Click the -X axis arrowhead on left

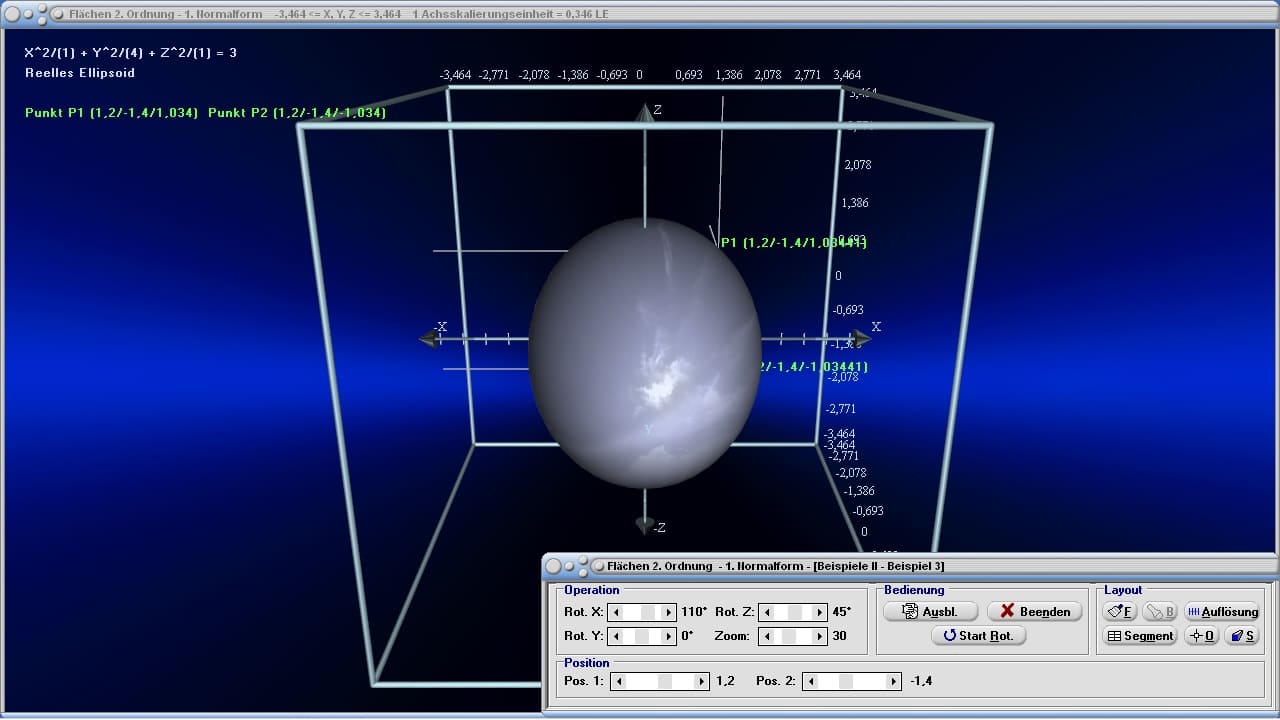[x=430, y=339]
